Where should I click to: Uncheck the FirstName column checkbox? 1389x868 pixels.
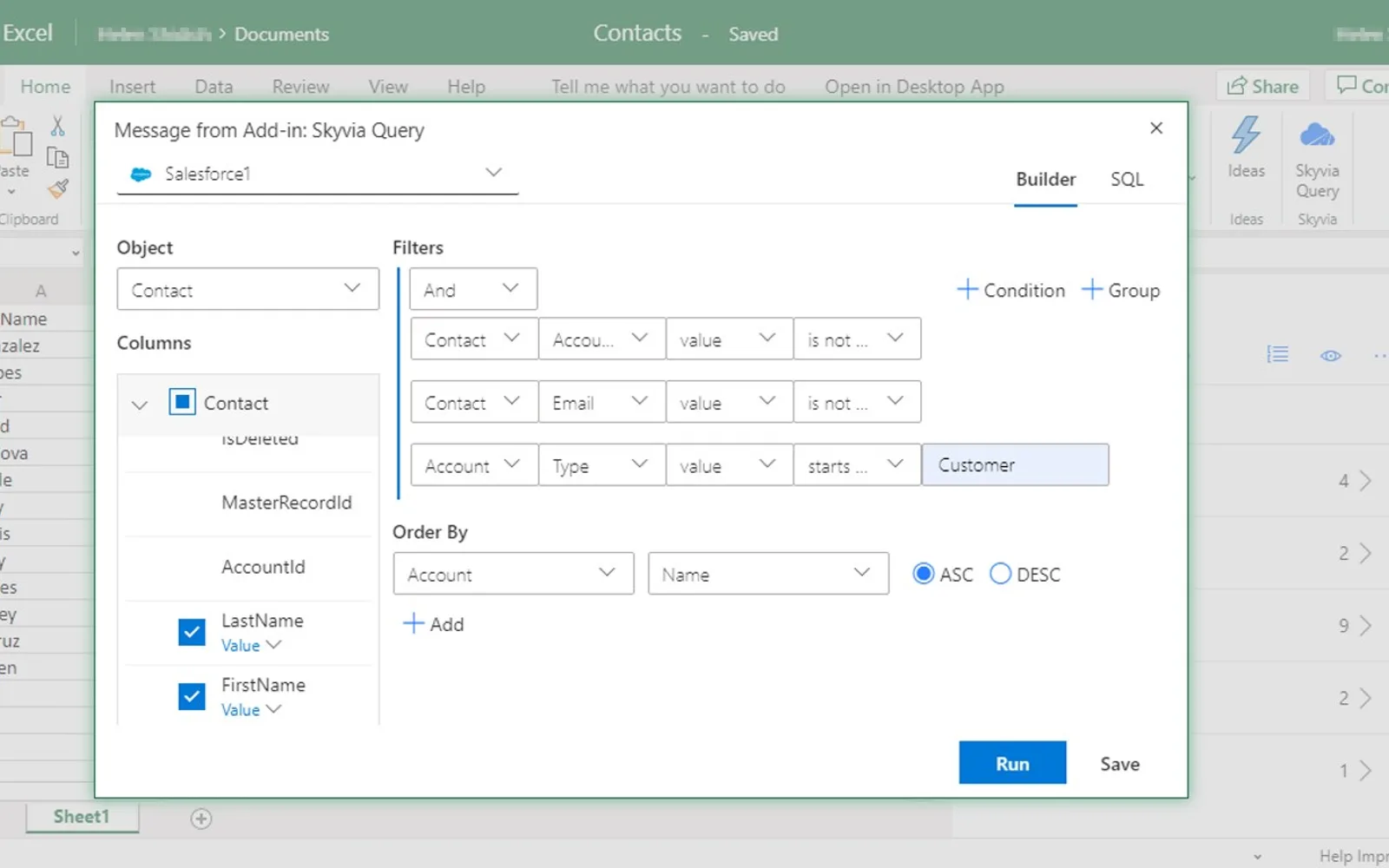(192, 696)
